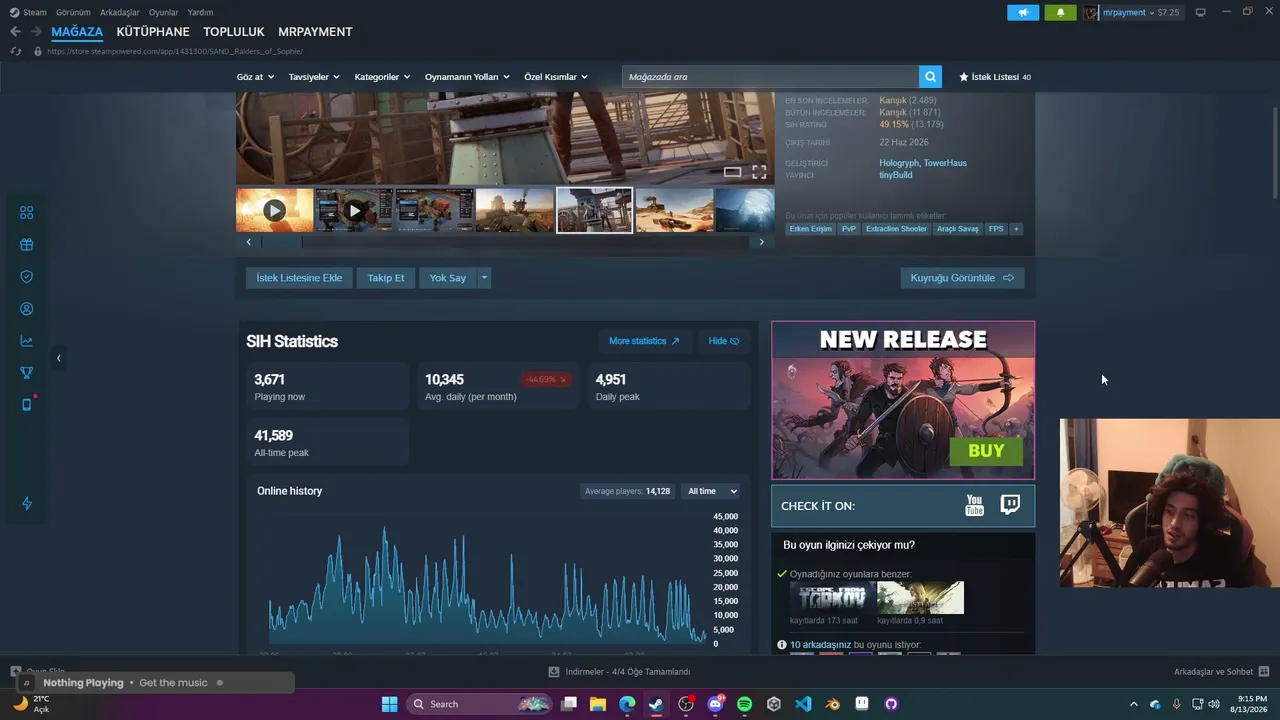Viewport: 1280px width, 720px height.
Task: Hide the SIH Statistics panel
Action: coord(724,341)
